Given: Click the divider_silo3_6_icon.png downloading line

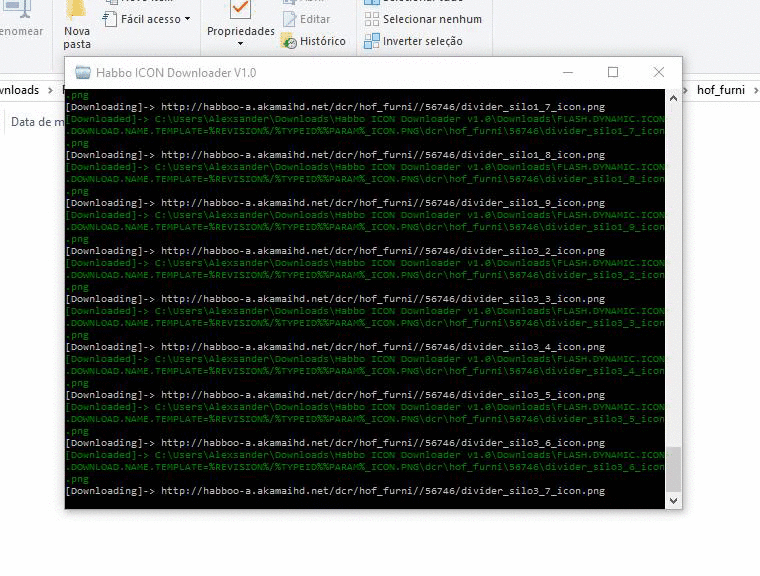Looking at the screenshot, I should [335, 443].
